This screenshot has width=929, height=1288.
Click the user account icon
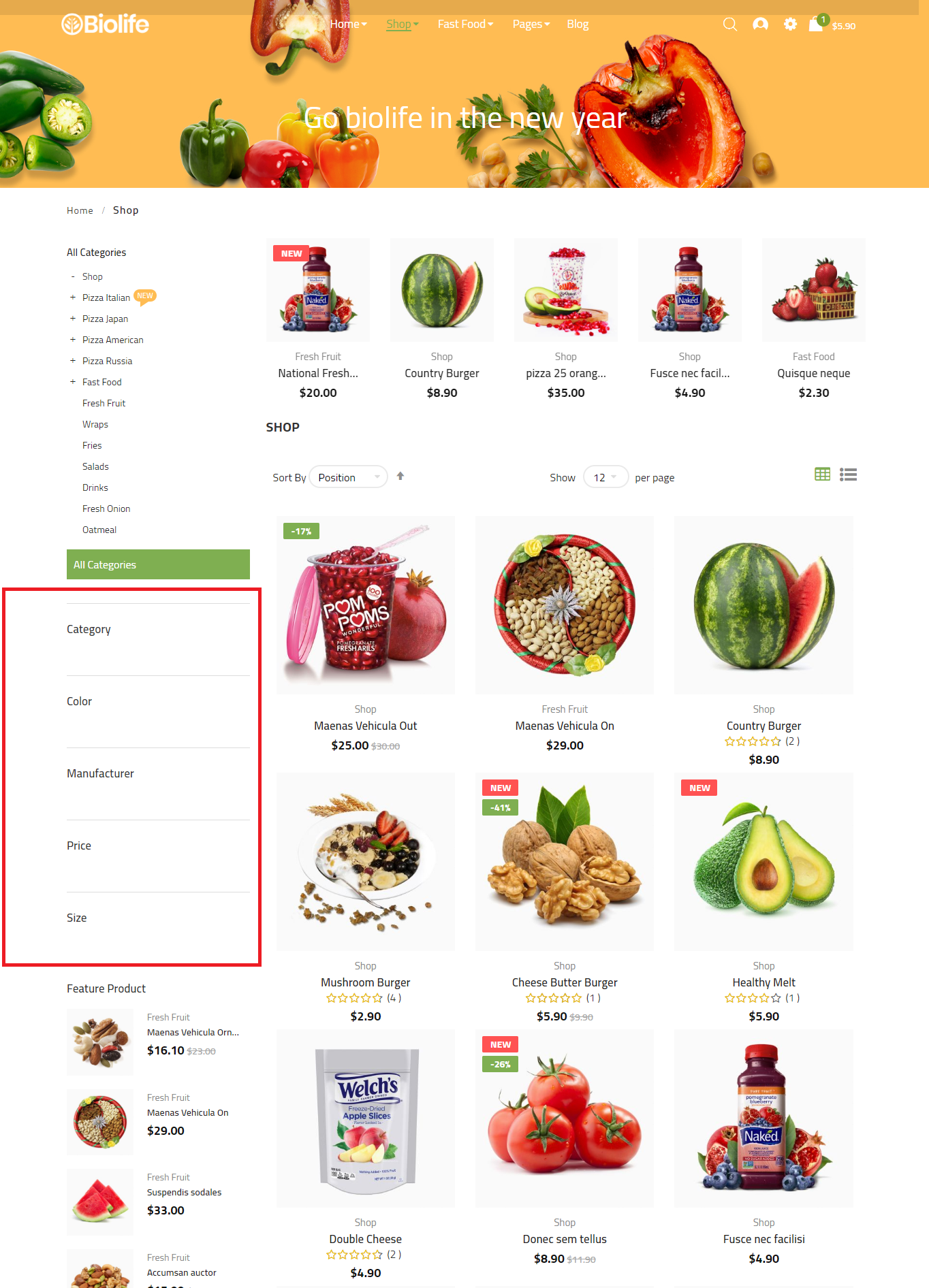(760, 25)
